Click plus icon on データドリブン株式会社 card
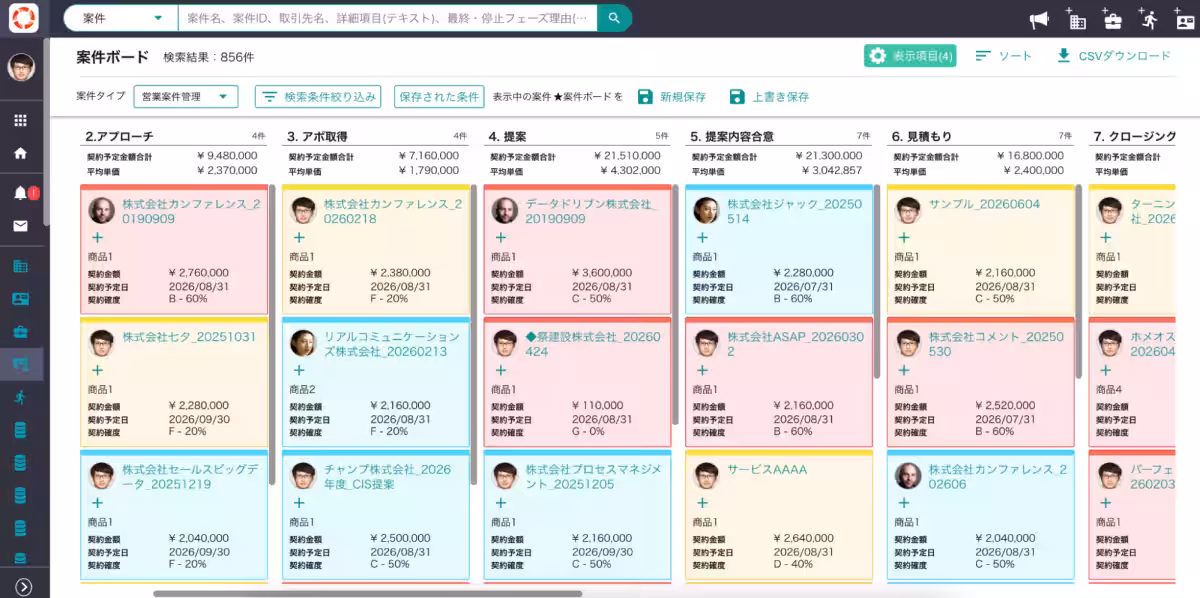The image size is (1200, 598). coord(501,238)
